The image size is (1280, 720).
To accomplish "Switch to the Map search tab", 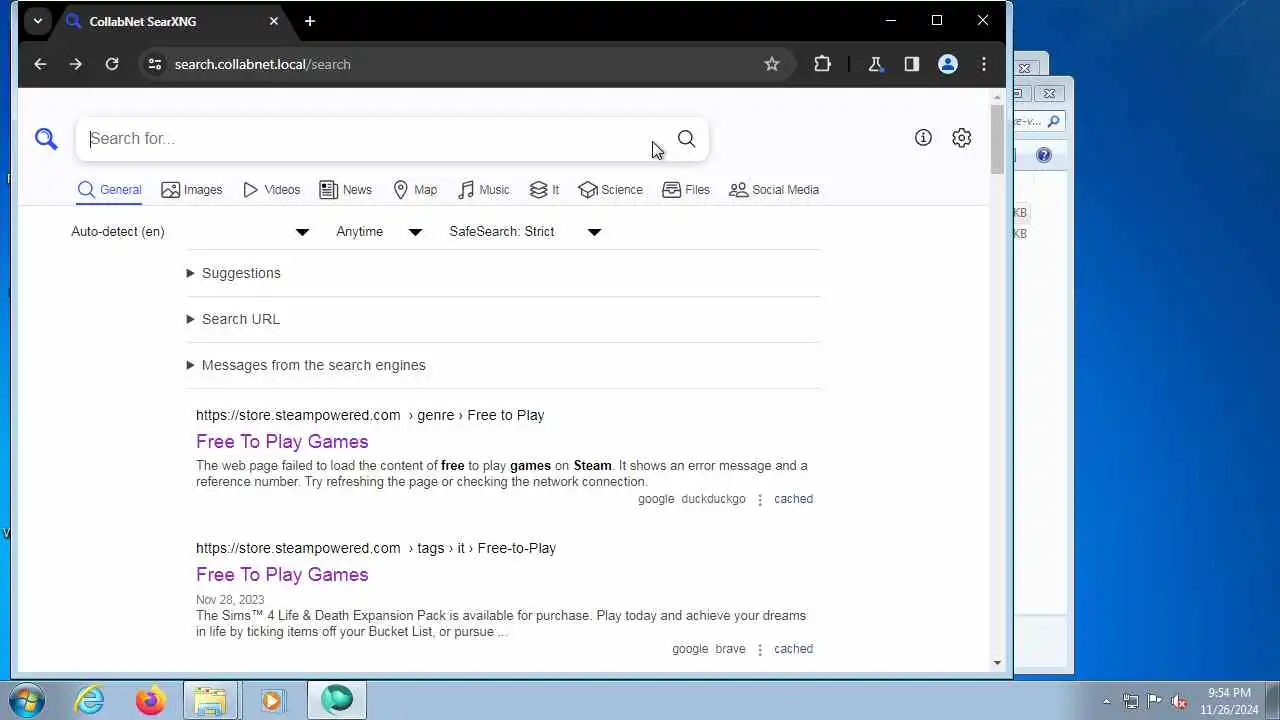I will point(415,189).
